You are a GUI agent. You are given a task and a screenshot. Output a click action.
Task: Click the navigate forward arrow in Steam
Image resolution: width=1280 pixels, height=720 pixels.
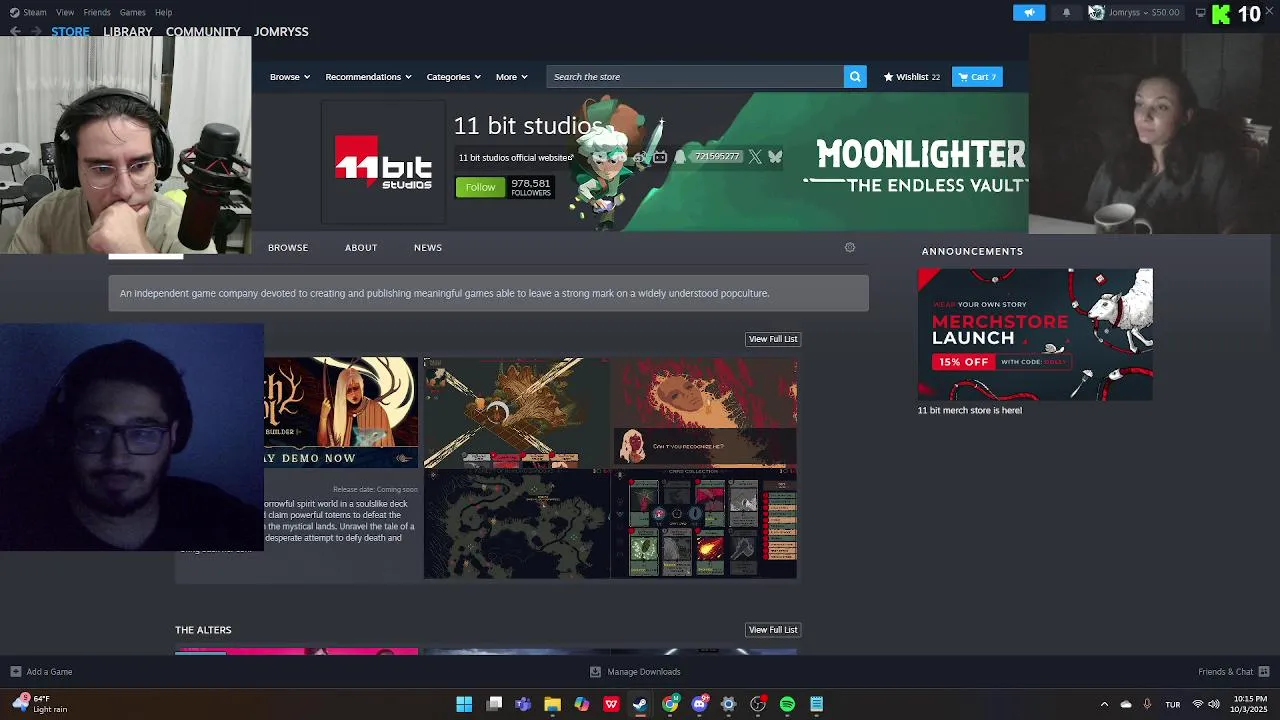click(36, 31)
